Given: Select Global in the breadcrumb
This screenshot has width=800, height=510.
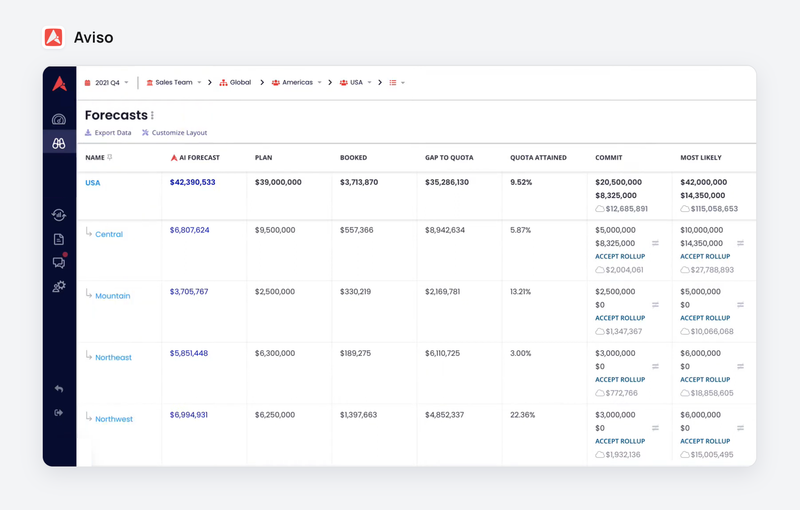Looking at the screenshot, I should [235, 82].
